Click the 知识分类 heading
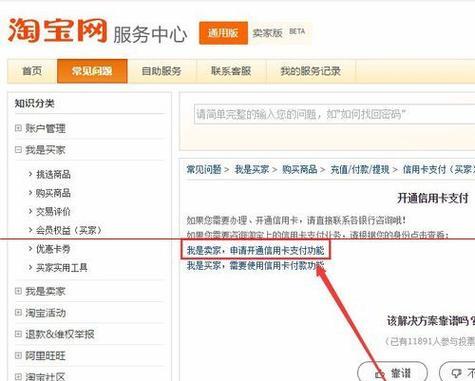 (x=34, y=103)
